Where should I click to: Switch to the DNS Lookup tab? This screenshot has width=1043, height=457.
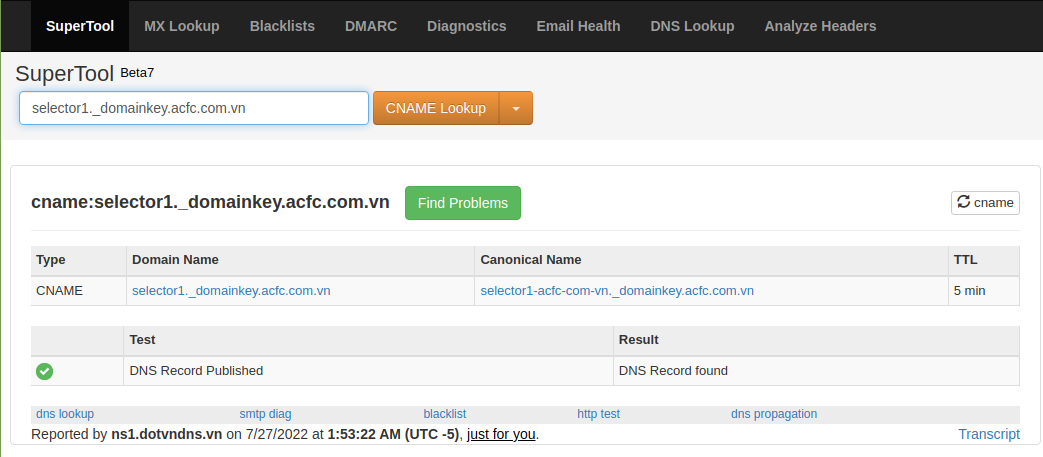tap(692, 26)
